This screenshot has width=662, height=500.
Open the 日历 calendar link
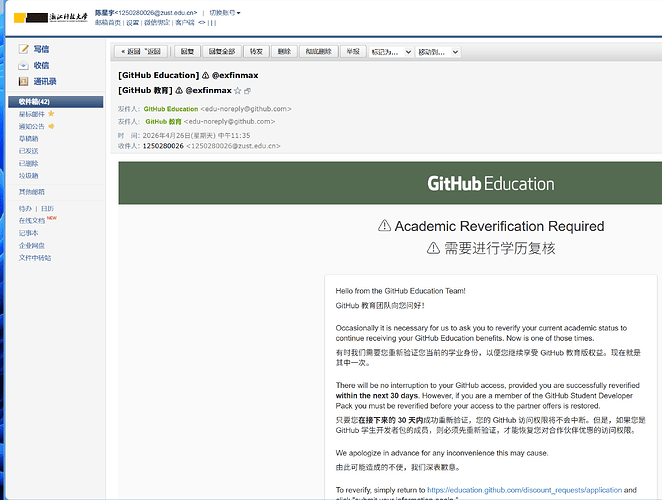(47, 209)
